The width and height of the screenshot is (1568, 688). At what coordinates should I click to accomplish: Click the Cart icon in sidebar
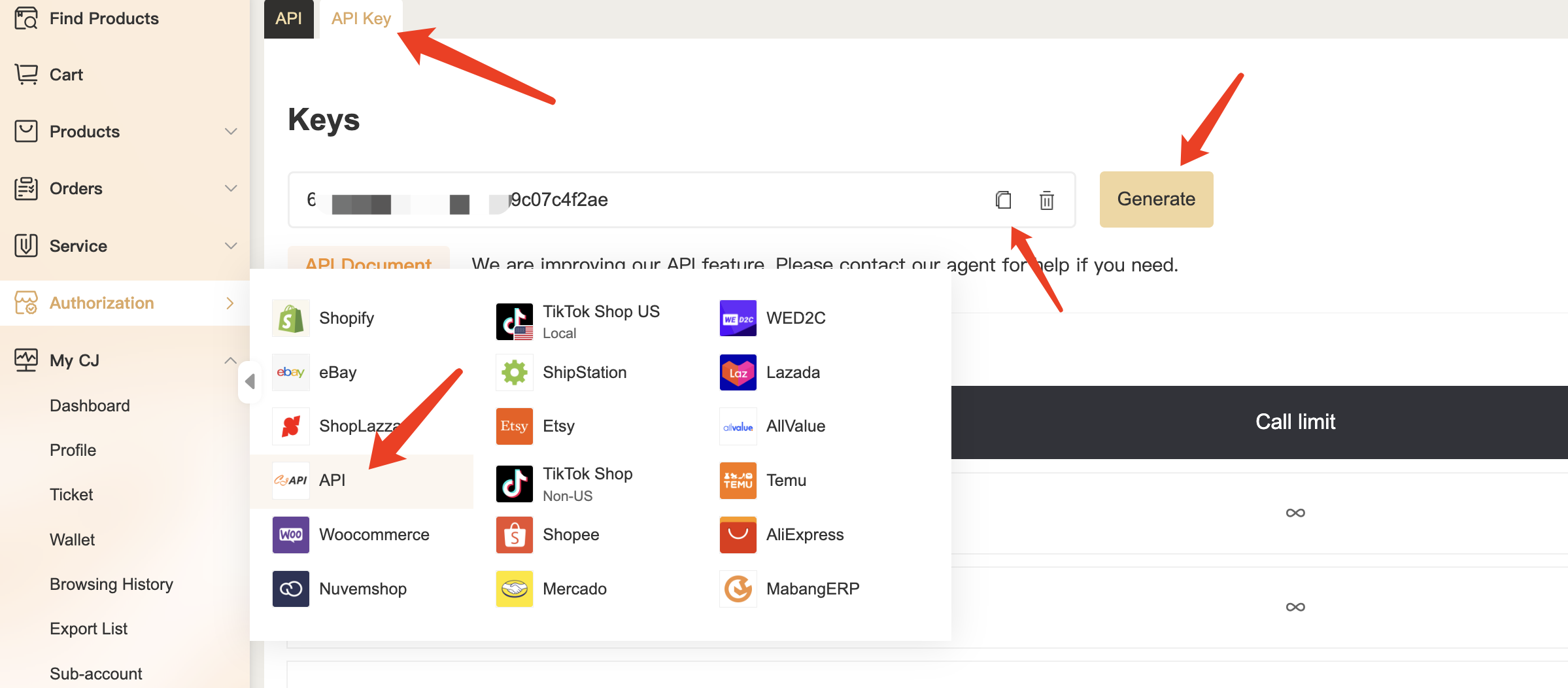26,75
